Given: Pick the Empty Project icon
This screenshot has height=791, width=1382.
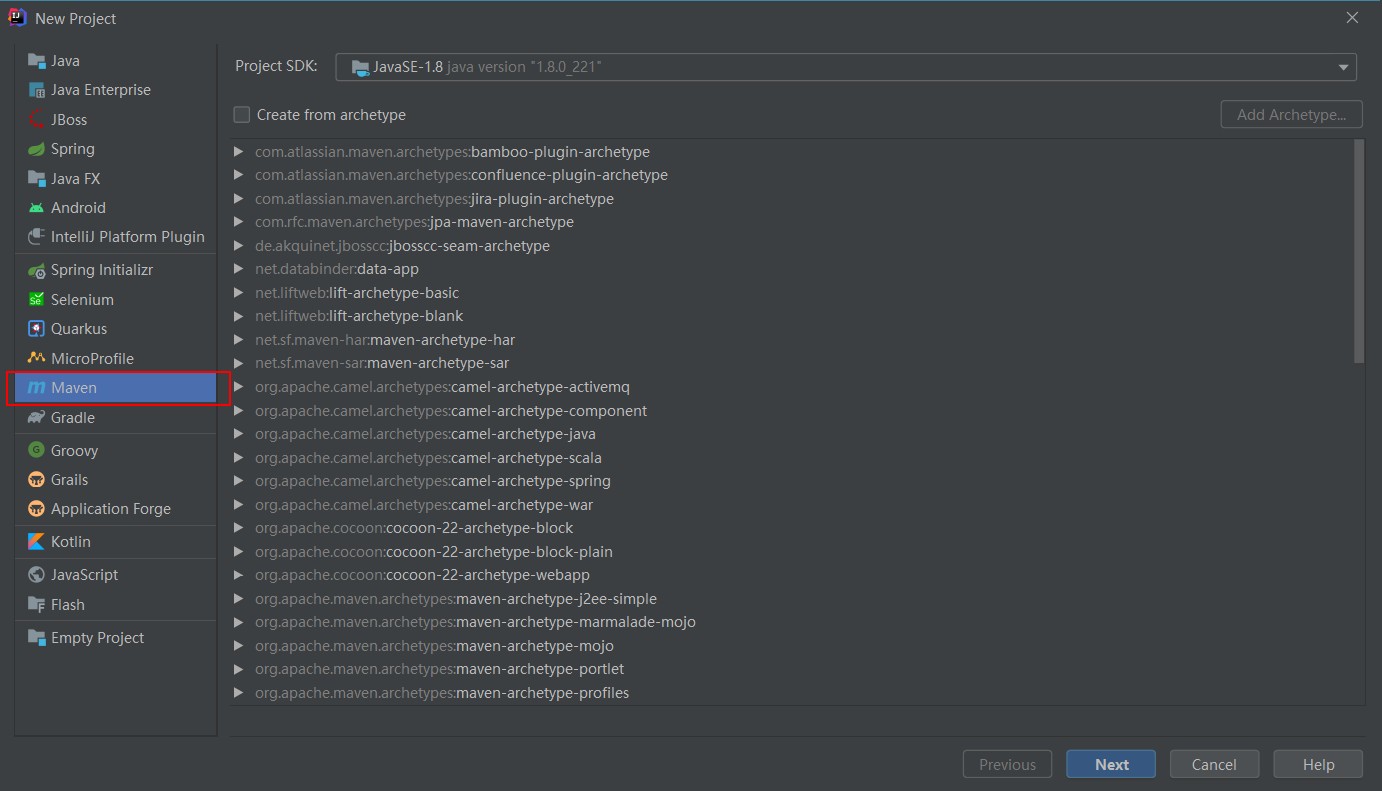Looking at the screenshot, I should (x=36, y=638).
